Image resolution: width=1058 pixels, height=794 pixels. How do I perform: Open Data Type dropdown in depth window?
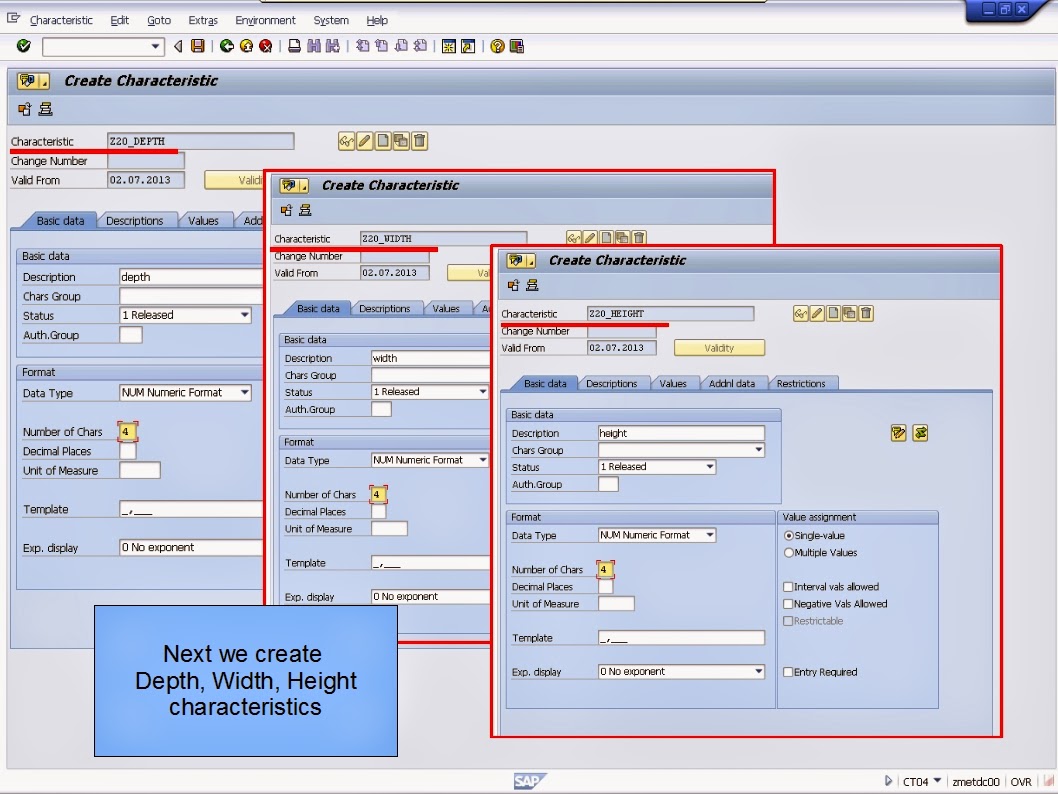click(x=244, y=393)
